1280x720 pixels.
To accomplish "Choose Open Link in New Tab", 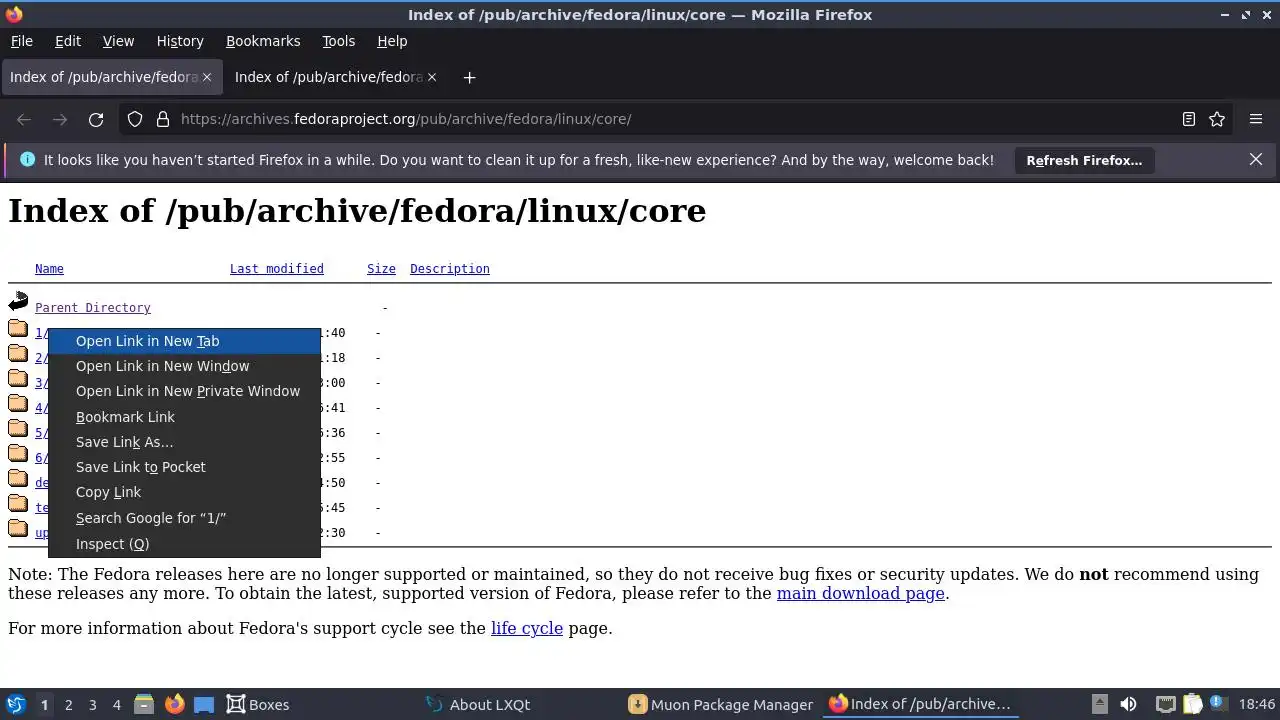I will (x=184, y=341).
